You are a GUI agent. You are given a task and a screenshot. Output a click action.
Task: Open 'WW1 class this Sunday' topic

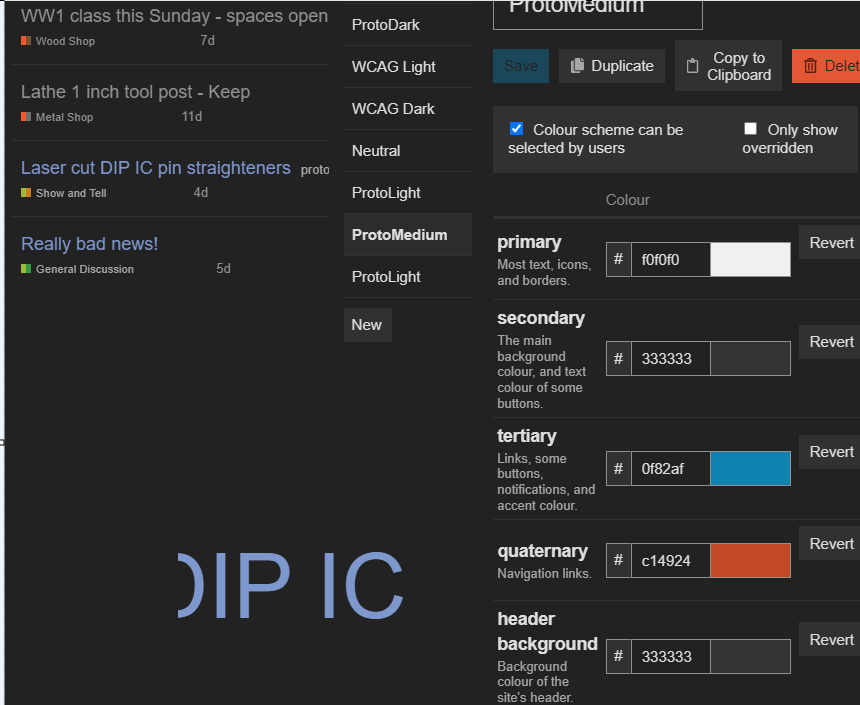click(174, 16)
